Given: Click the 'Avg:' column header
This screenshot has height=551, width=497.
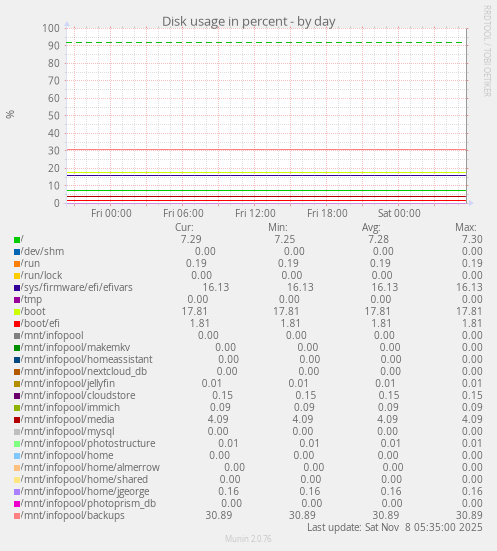Looking at the screenshot, I should [371, 228].
